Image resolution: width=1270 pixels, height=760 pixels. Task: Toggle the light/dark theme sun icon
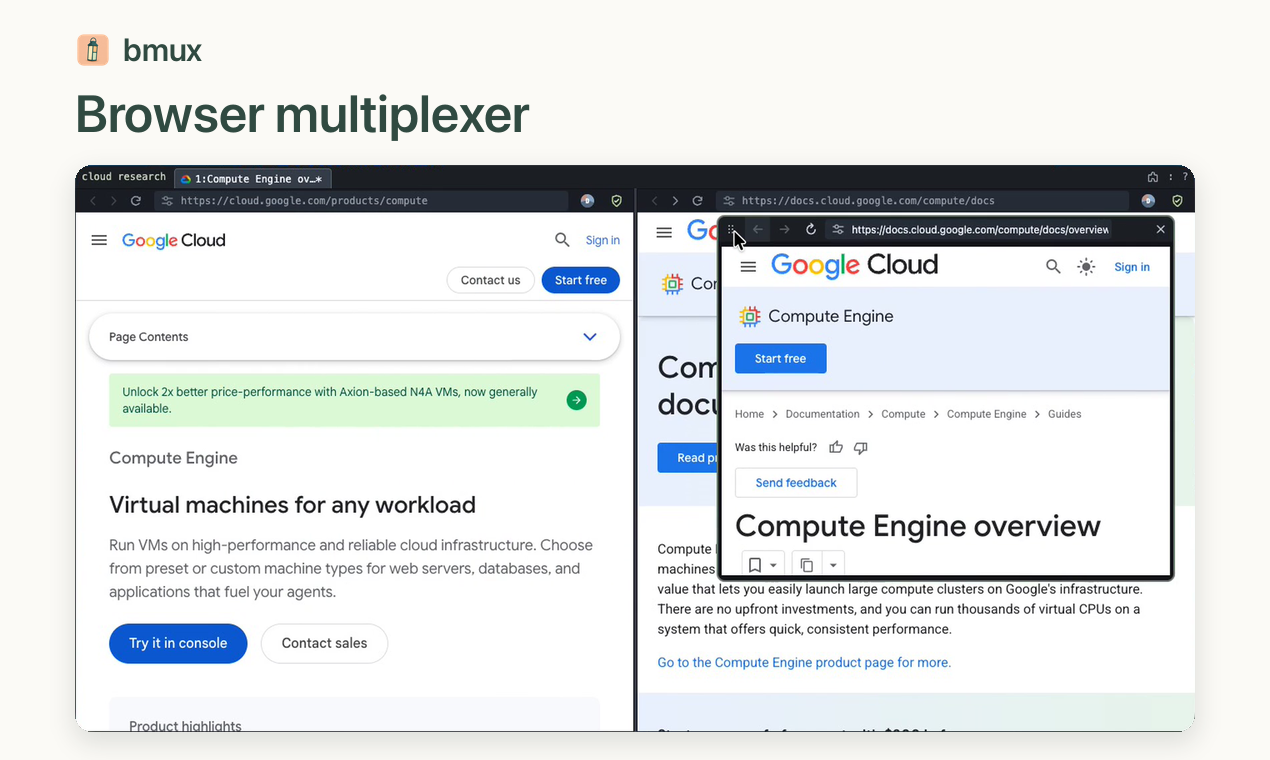point(1086,267)
